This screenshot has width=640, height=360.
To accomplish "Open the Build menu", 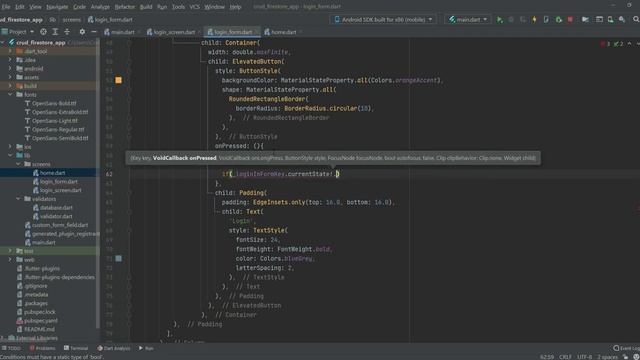I will coord(146,7).
